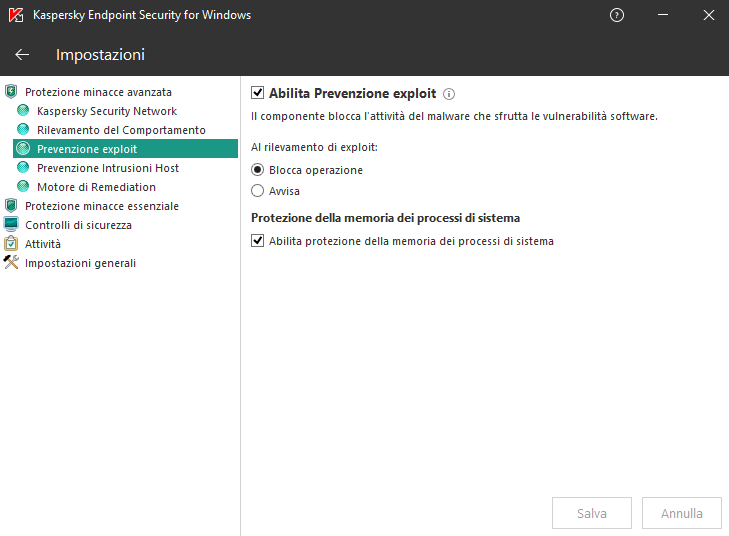Toggle memory protection of system processes checkbox
Image resolution: width=729 pixels, height=536 pixels.
[258, 241]
